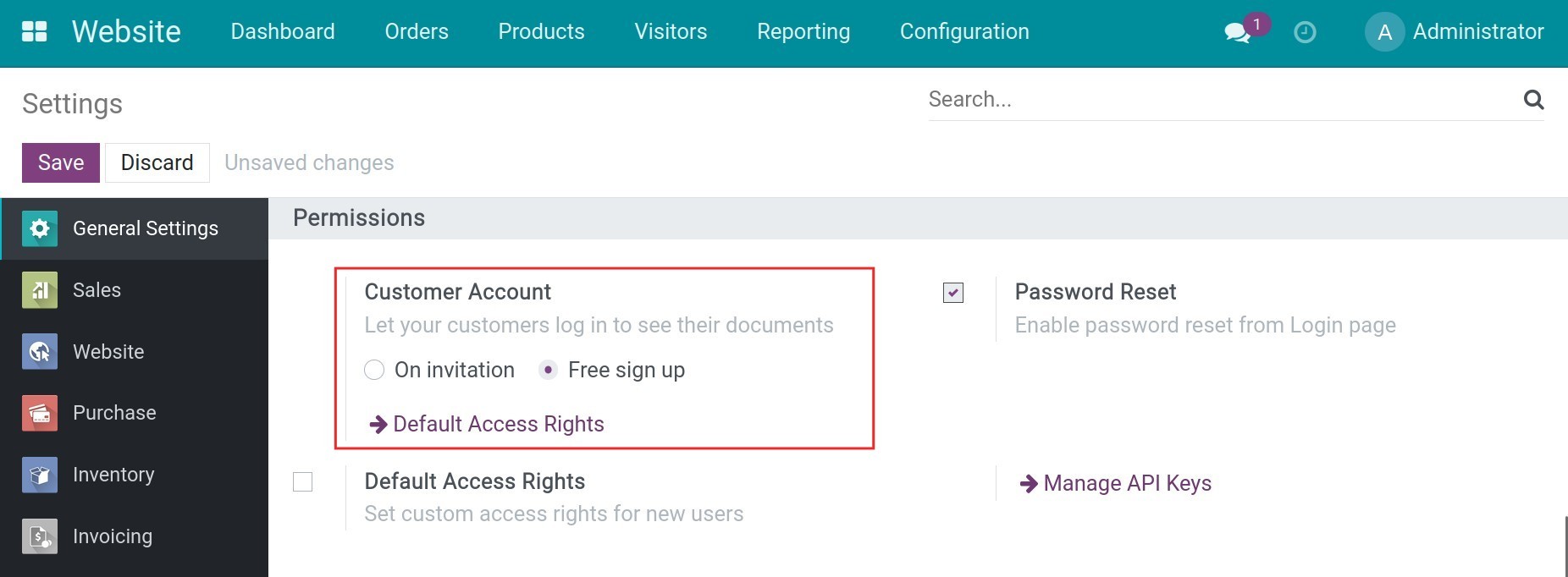Open the Manage API Keys link

click(x=1127, y=483)
